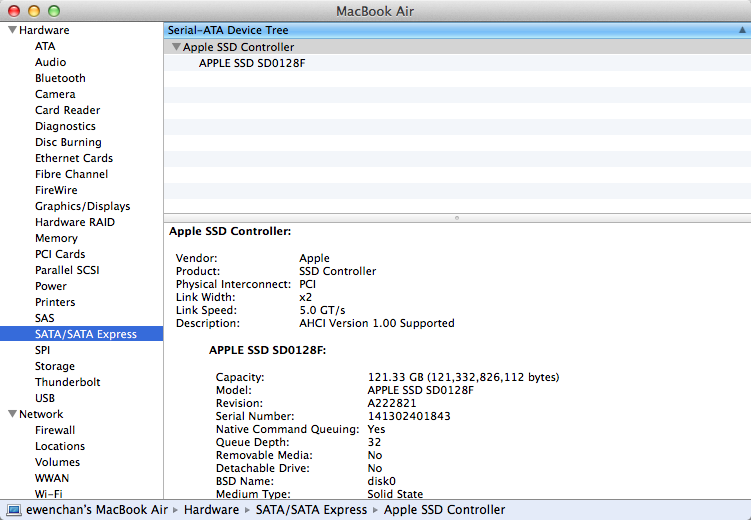Viewport: 751px width, 520px height.
Task: Click the yellow minimize window button
Action: coord(34,11)
